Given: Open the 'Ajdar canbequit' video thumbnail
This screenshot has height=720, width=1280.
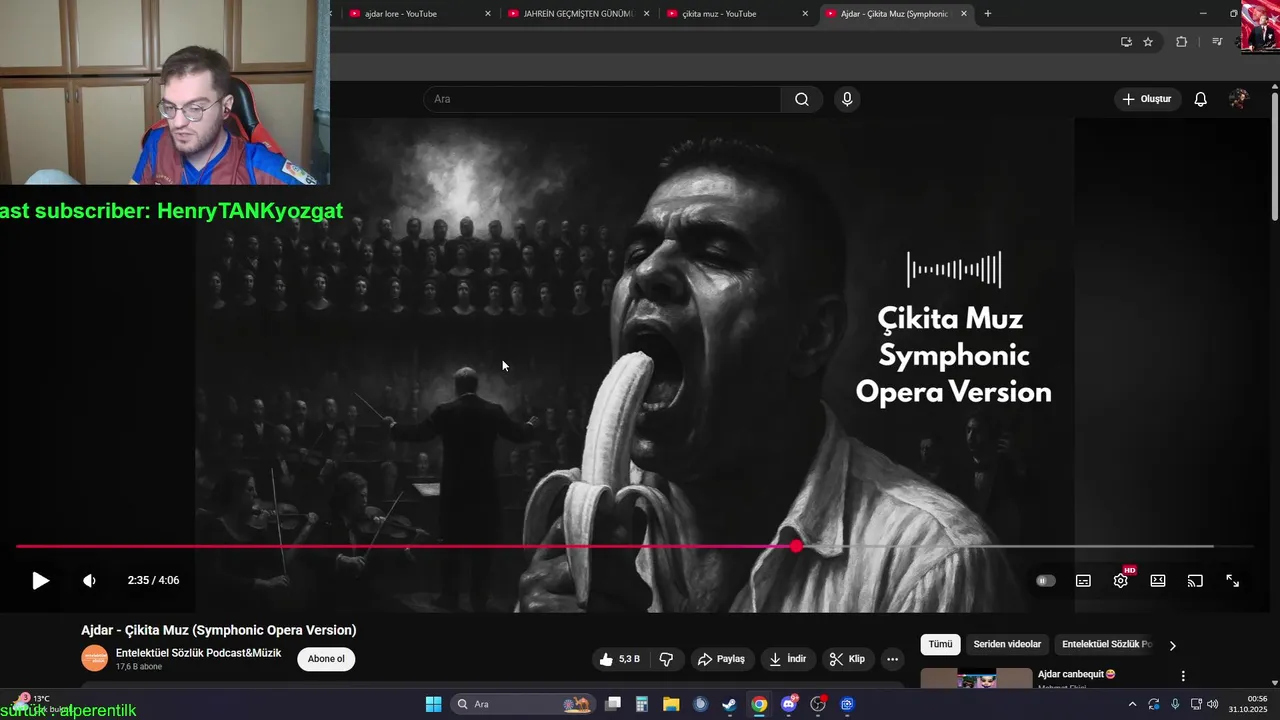Looking at the screenshot, I should point(976,678).
